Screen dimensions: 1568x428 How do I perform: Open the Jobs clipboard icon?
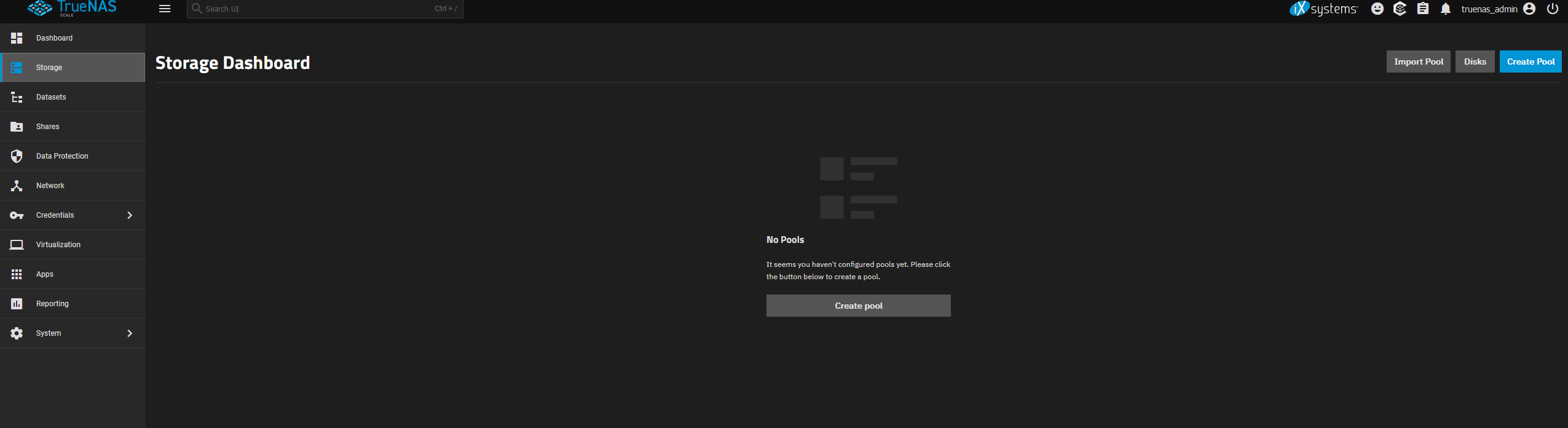[x=1423, y=9]
